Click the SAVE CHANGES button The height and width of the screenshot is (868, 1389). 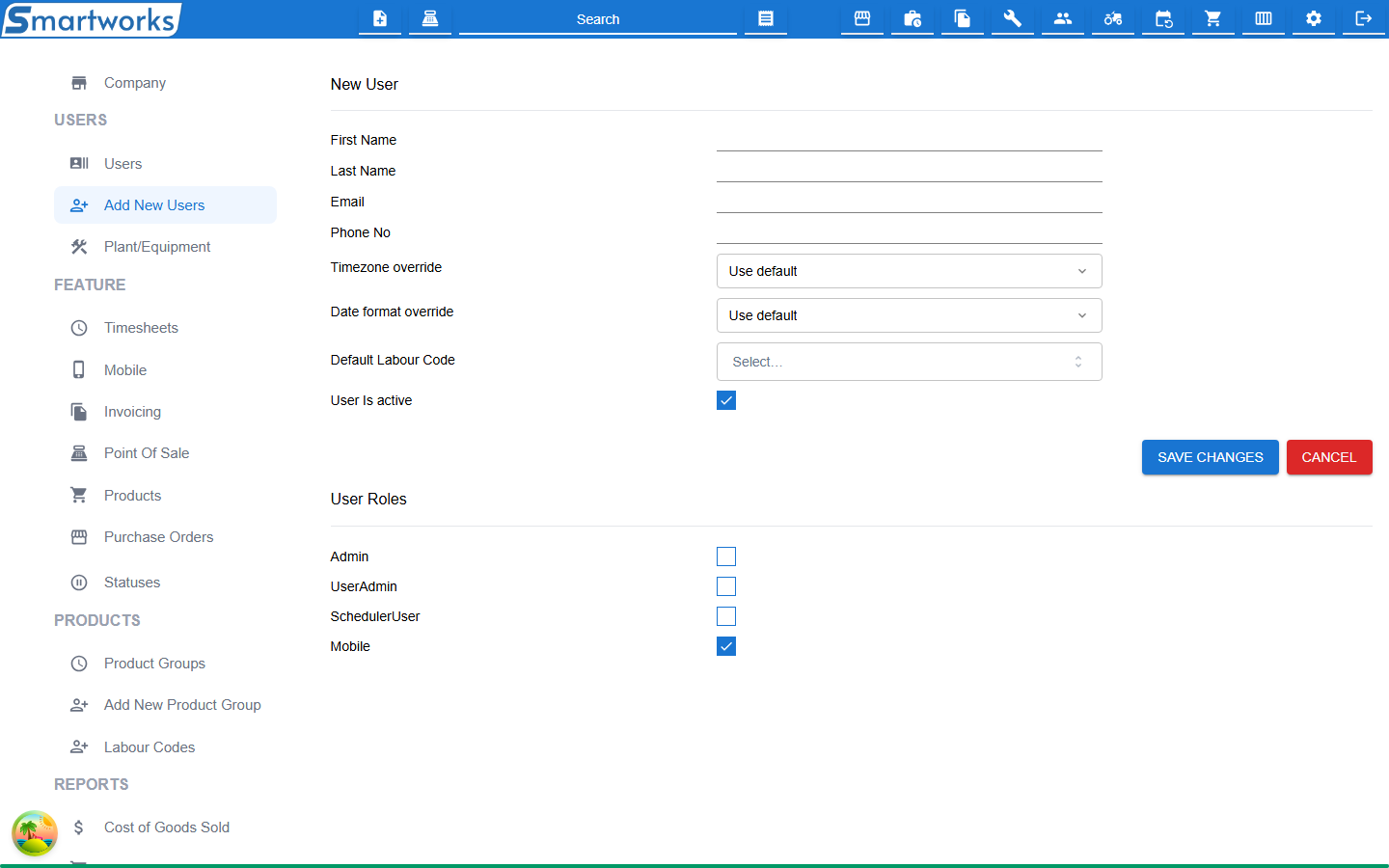pyautogui.click(x=1211, y=457)
